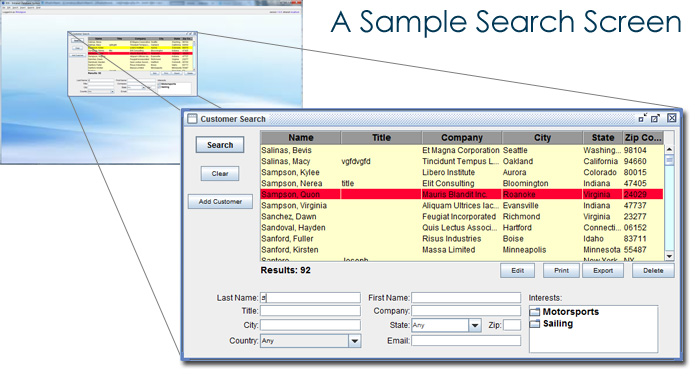Delete the selected customer
Screen dimensions: 700x381
coord(653,270)
